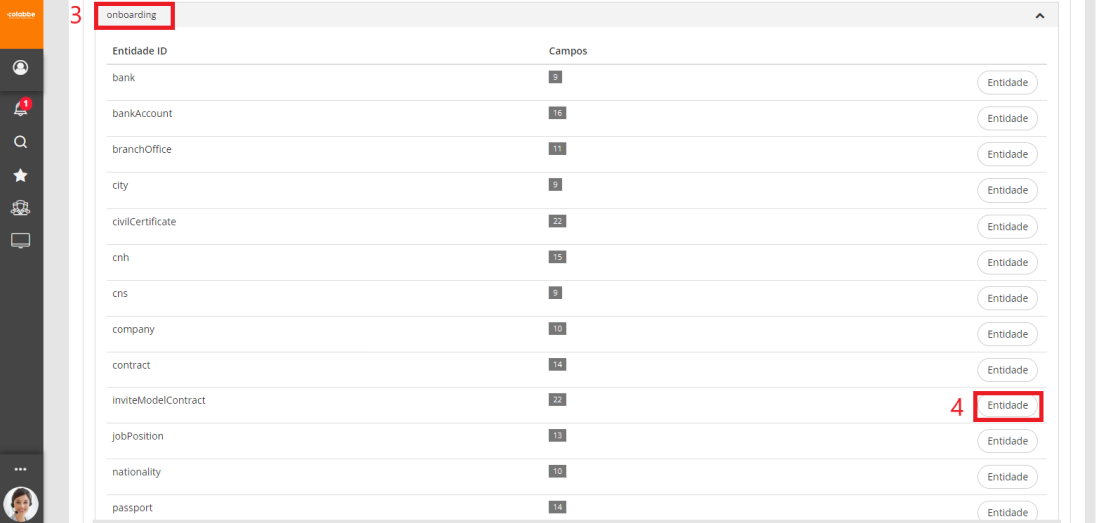
Task: Open the user profile icon in sidebar
Action: [x=21, y=68]
